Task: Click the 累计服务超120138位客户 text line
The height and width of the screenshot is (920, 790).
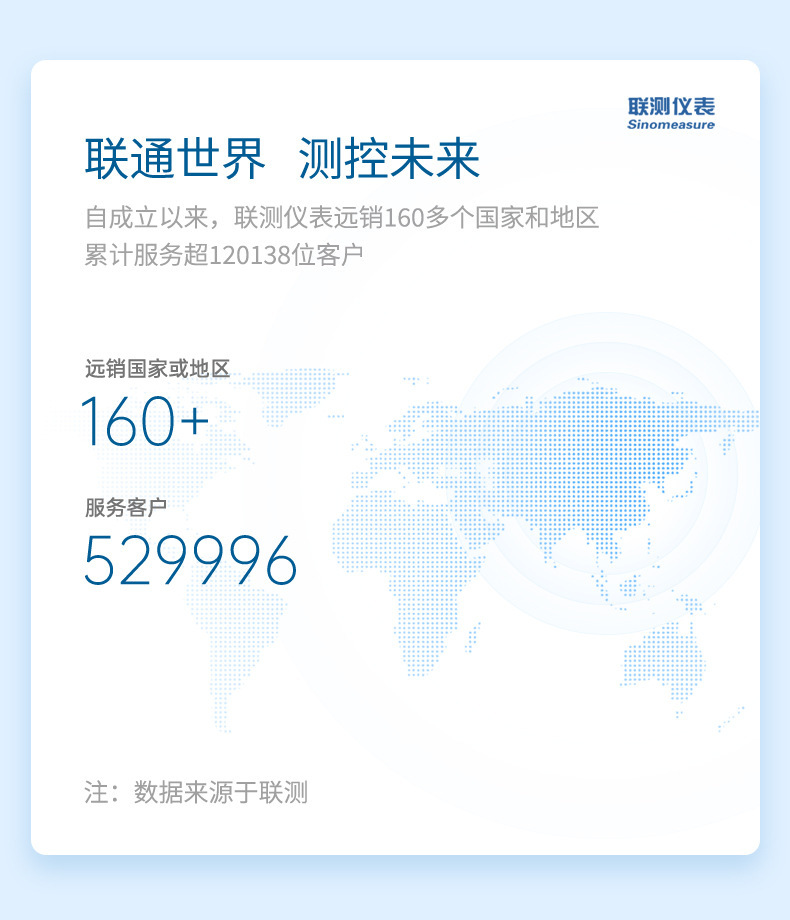Action: (x=223, y=255)
